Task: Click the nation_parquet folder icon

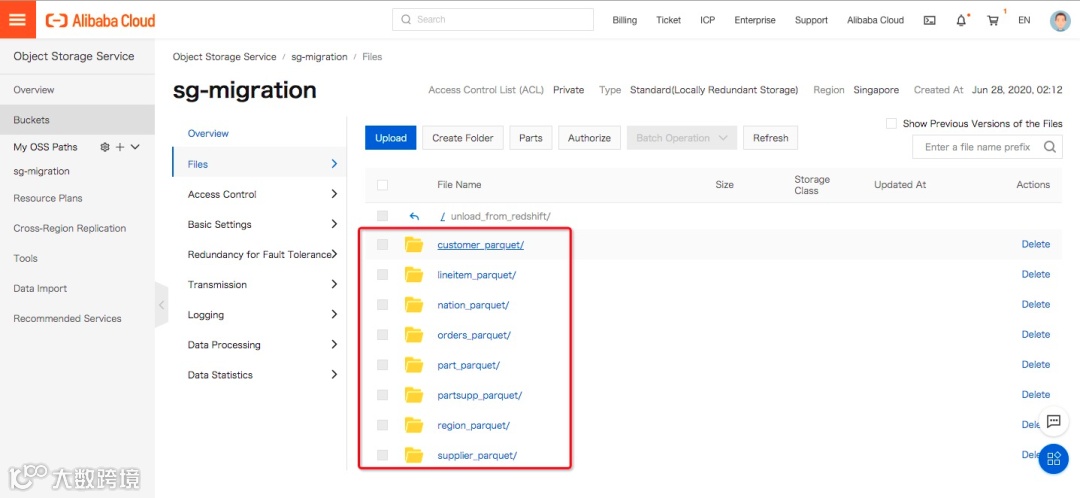Action: pyautogui.click(x=414, y=304)
